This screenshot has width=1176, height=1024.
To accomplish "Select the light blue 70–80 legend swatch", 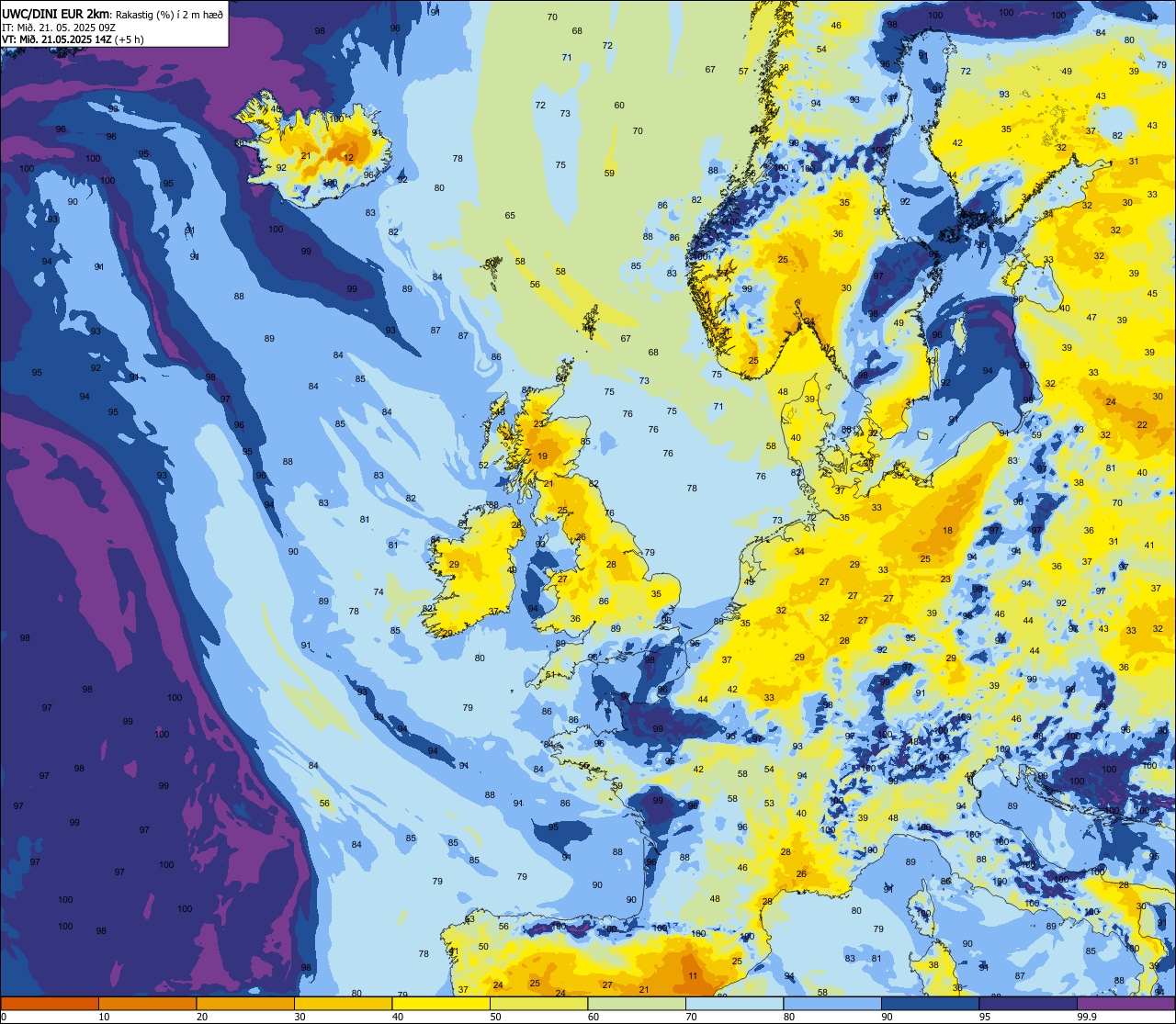I will [x=734, y=1003].
